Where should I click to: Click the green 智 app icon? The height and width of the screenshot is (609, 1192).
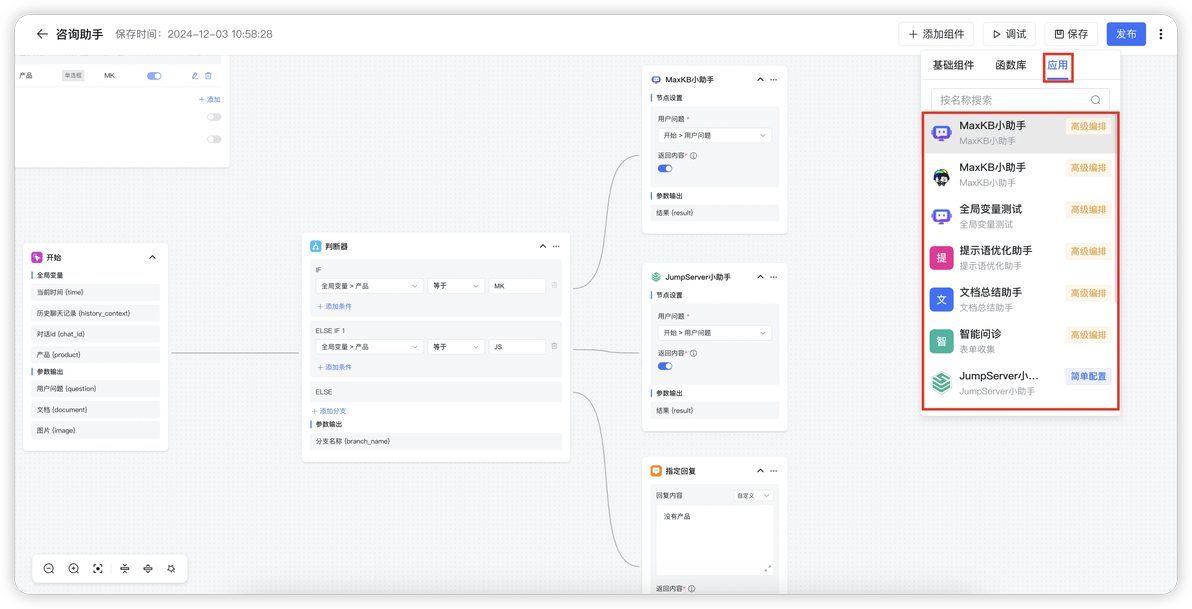(x=941, y=341)
